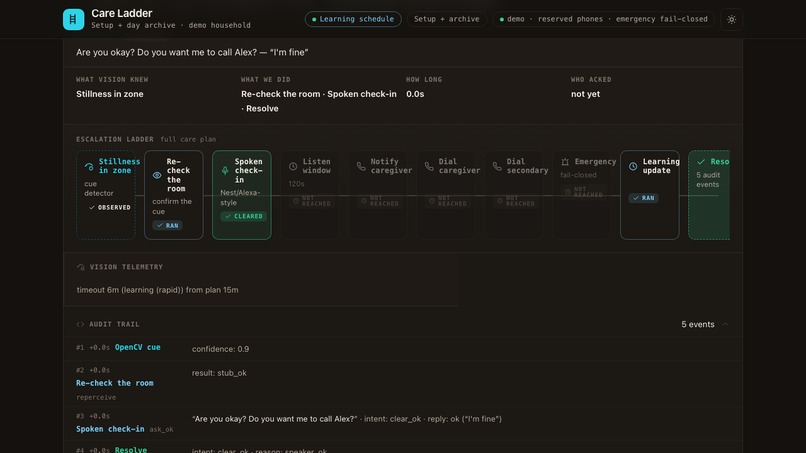
Task: Click the checkmark icon on Resolve card
Action: coord(701,161)
